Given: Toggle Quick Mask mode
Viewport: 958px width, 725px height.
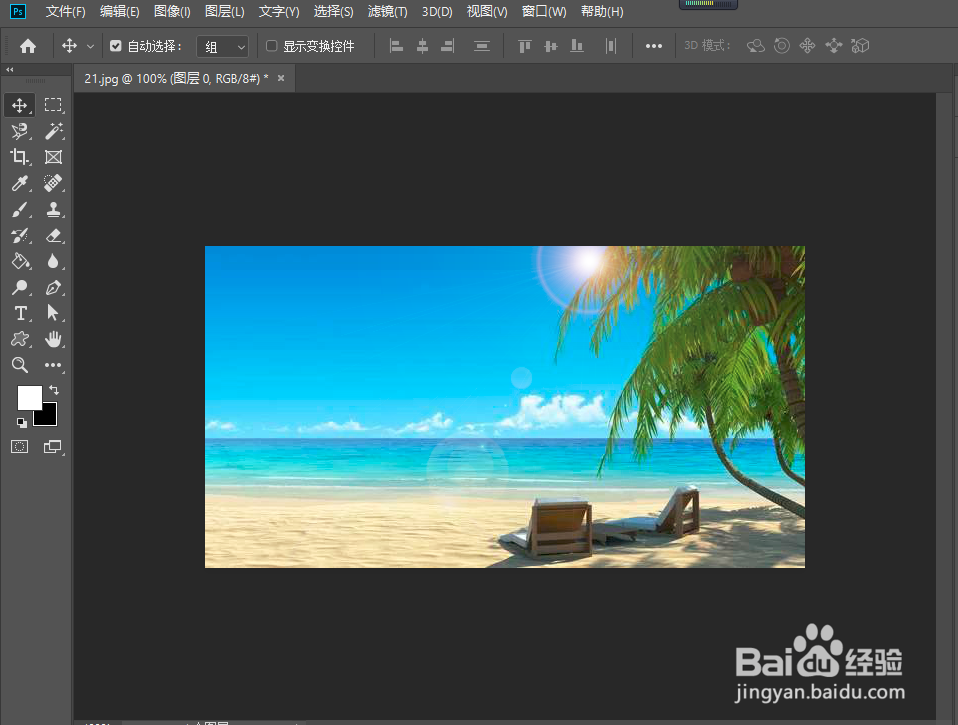Looking at the screenshot, I should pos(20,446).
